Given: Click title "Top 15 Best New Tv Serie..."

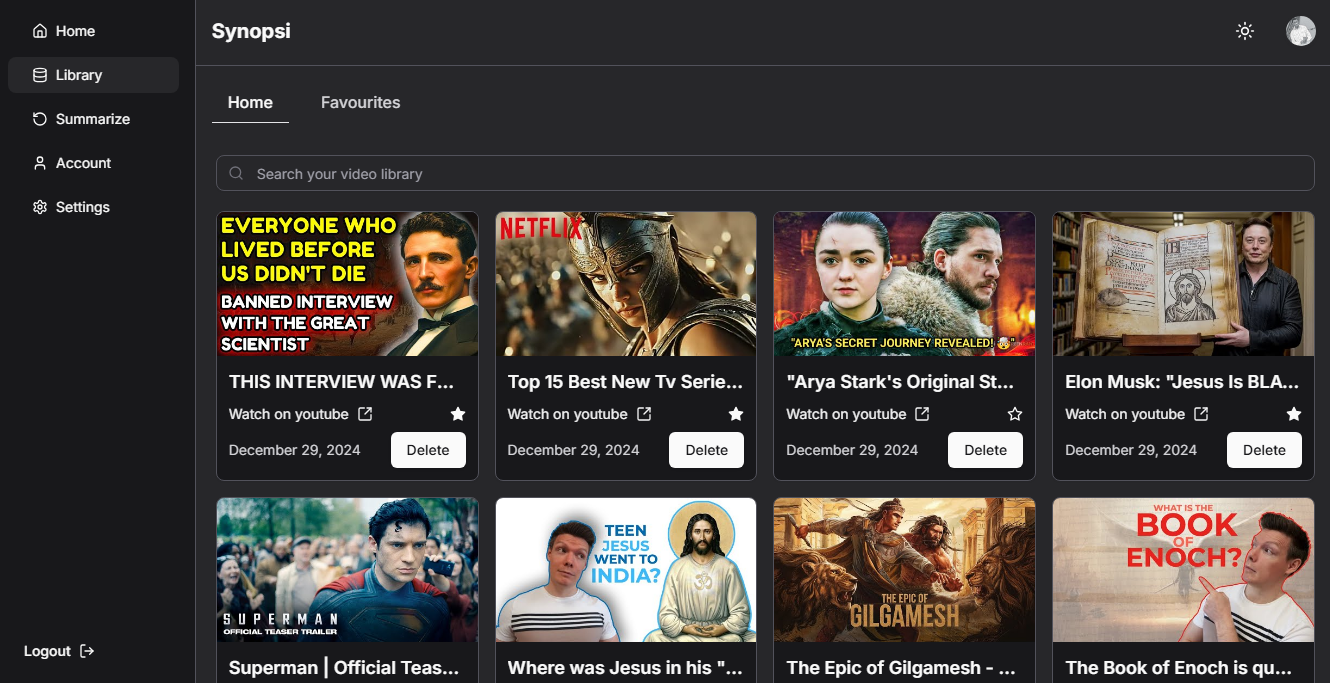Looking at the screenshot, I should tap(625, 381).
